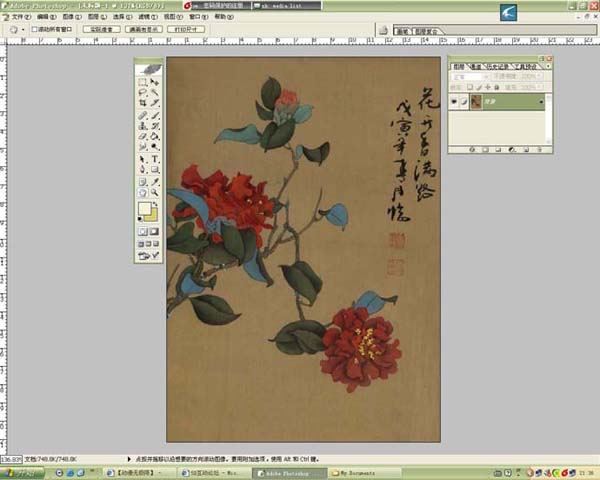Open the 文件 (File) menu

coord(19,17)
